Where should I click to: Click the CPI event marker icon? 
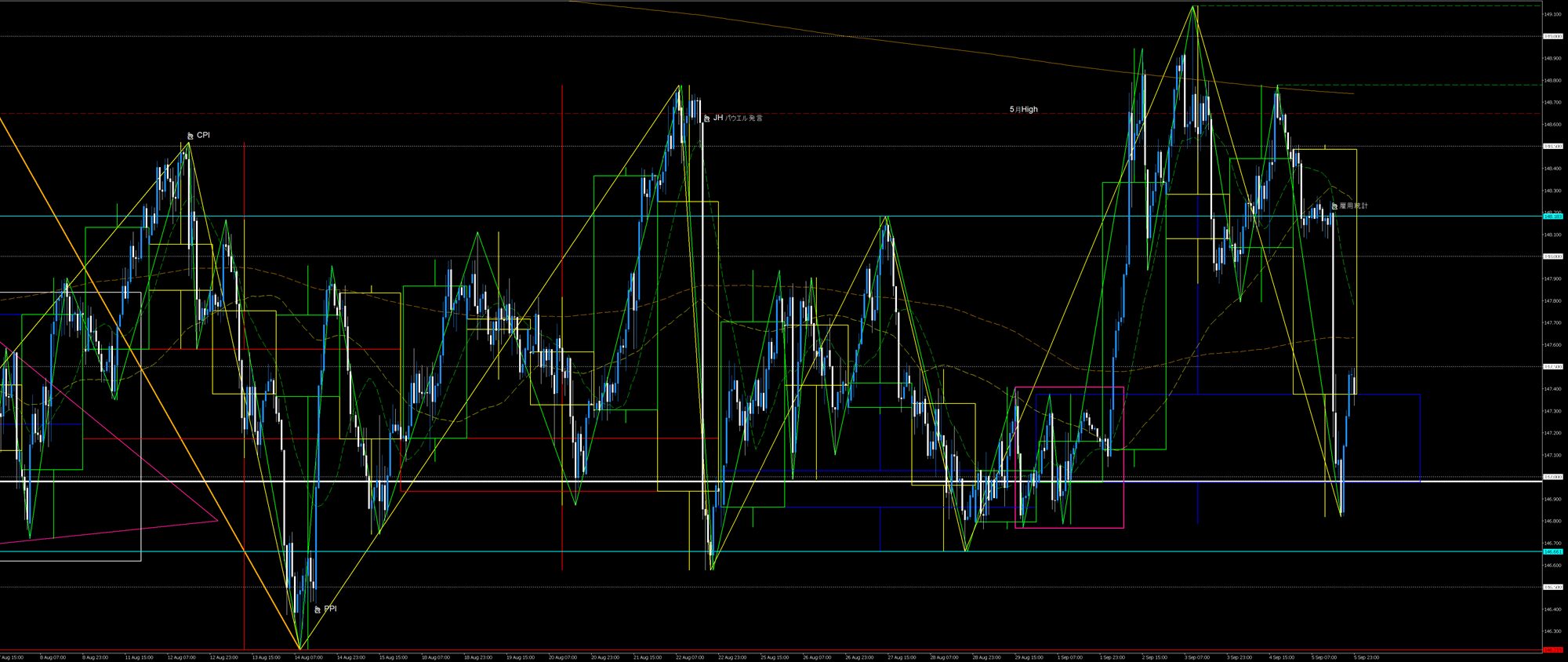[190, 136]
